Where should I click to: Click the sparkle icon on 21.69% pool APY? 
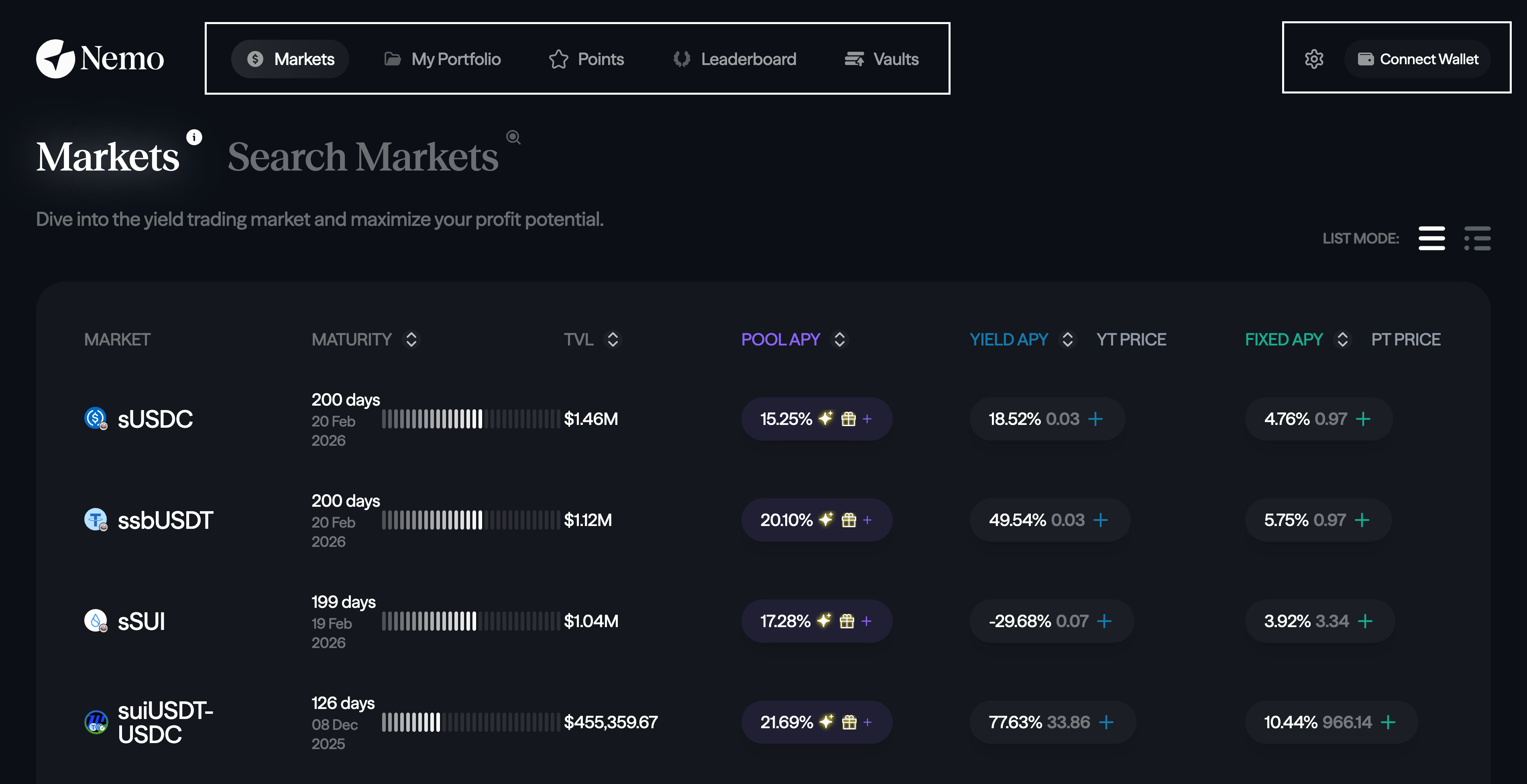pyautogui.click(x=827, y=722)
